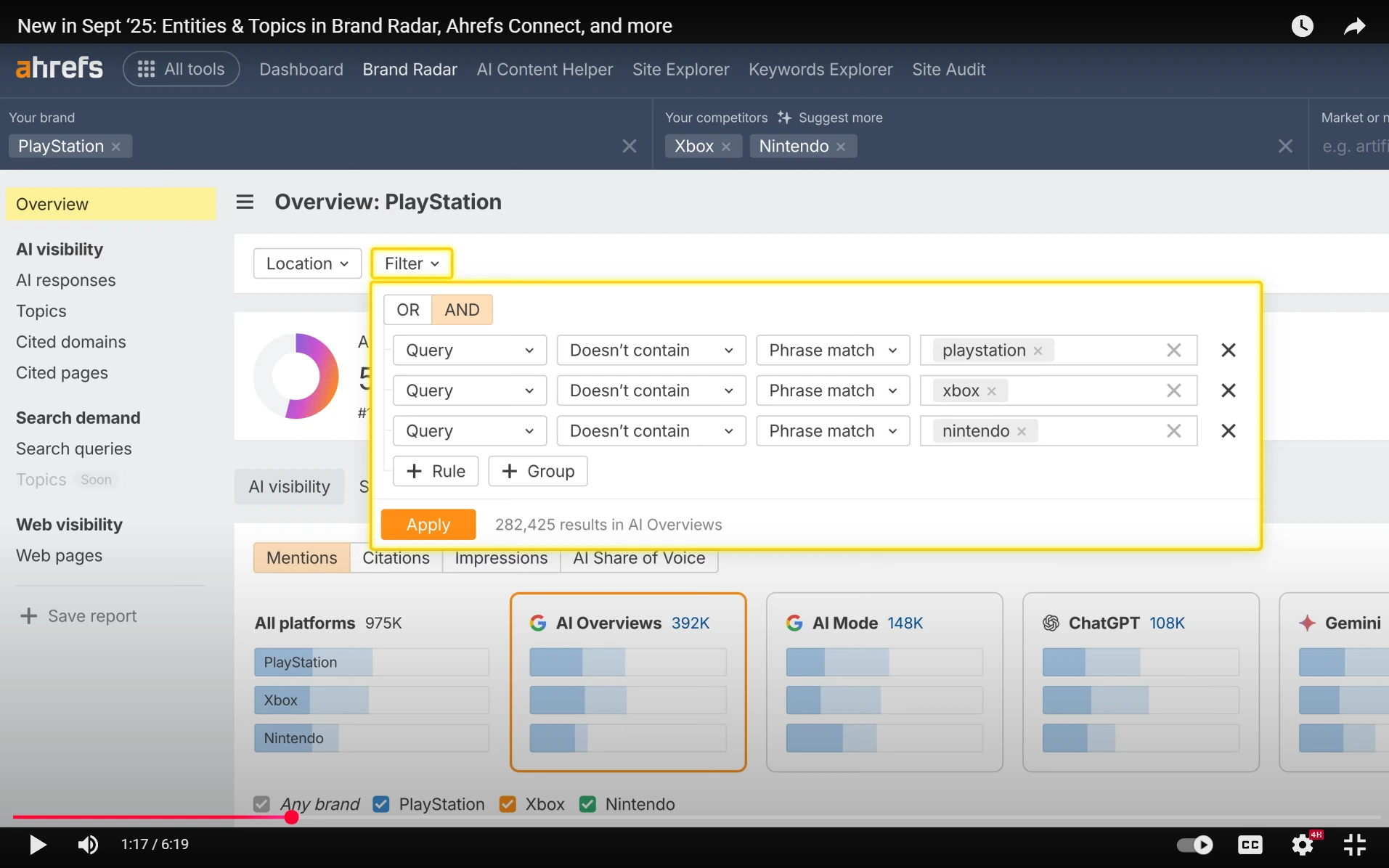Toggle closed captions CC icon
Screen dimensions: 1389x868
pyautogui.click(x=1250, y=845)
